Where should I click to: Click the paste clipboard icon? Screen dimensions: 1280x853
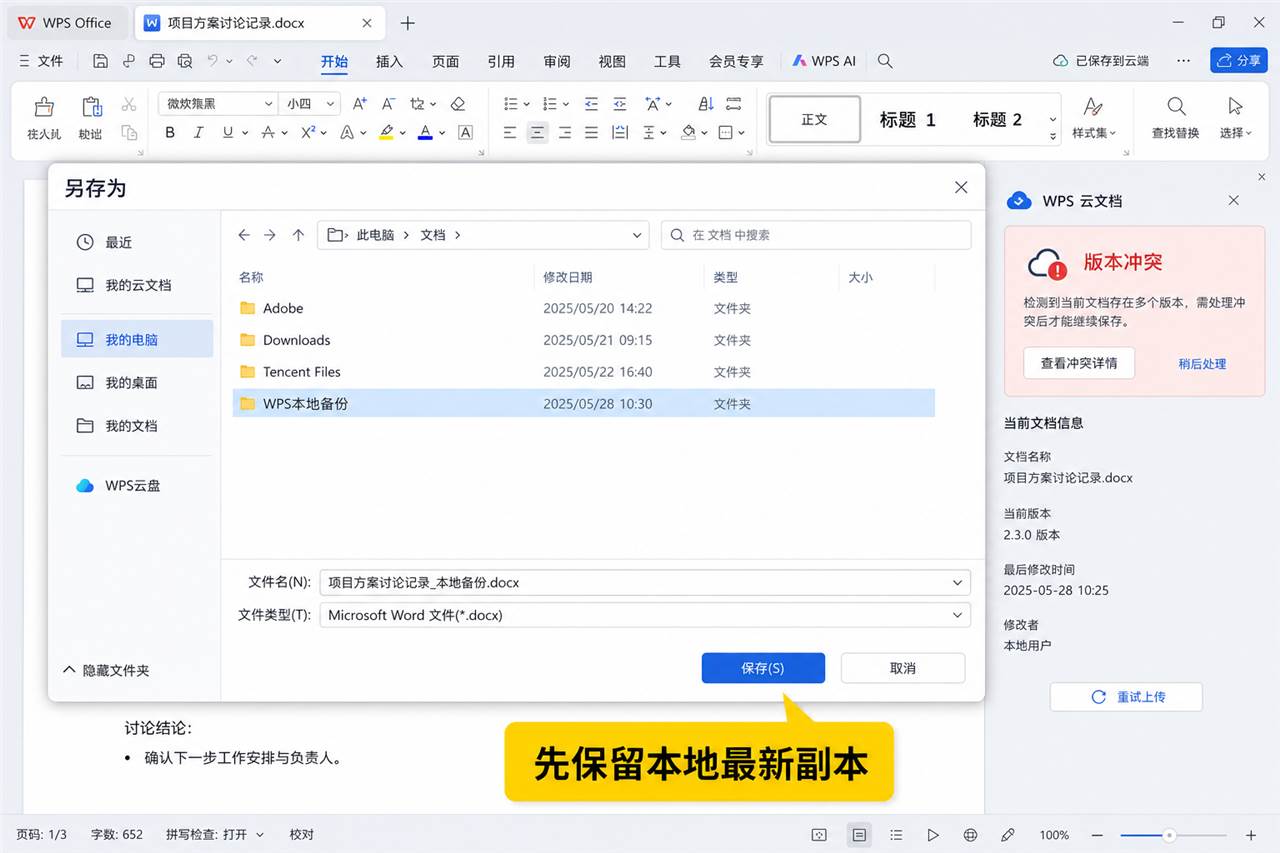click(91, 107)
